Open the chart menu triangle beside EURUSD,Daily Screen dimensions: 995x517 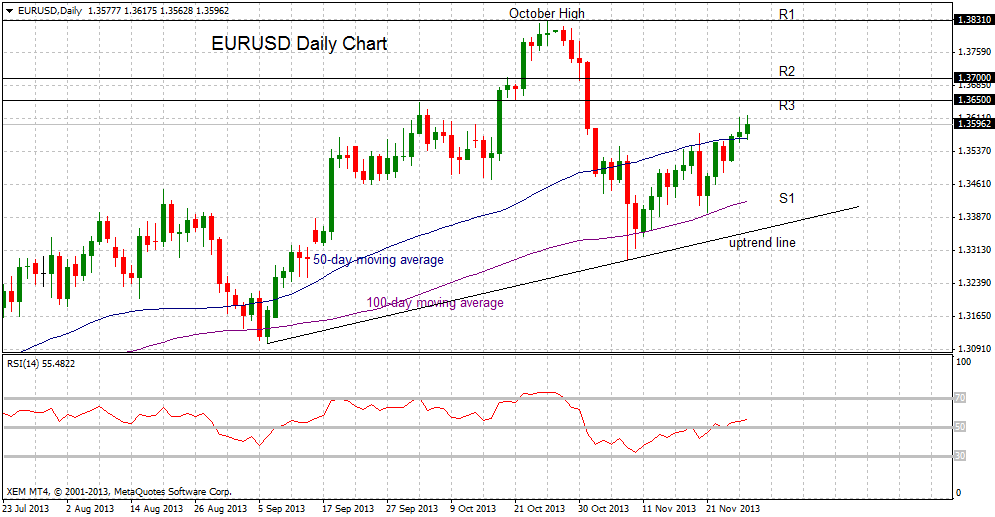coord(9,11)
